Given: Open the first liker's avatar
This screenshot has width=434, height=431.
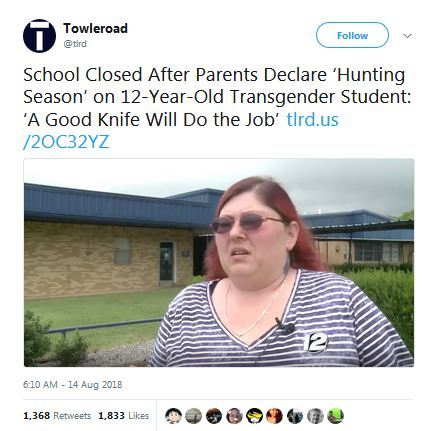Looking at the screenshot, I should point(173,416).
